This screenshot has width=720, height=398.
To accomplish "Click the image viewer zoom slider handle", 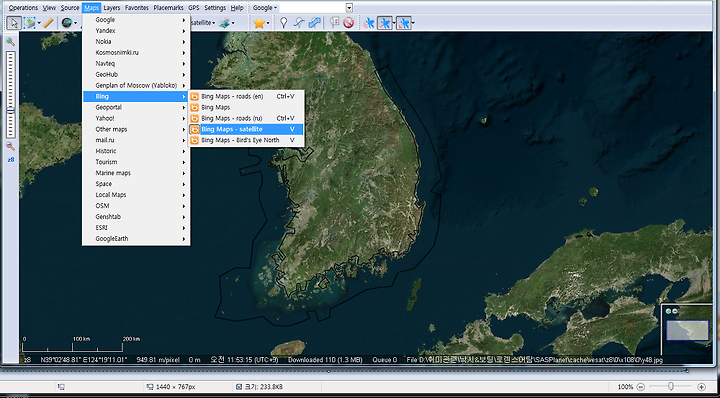I will coord(671,387).
